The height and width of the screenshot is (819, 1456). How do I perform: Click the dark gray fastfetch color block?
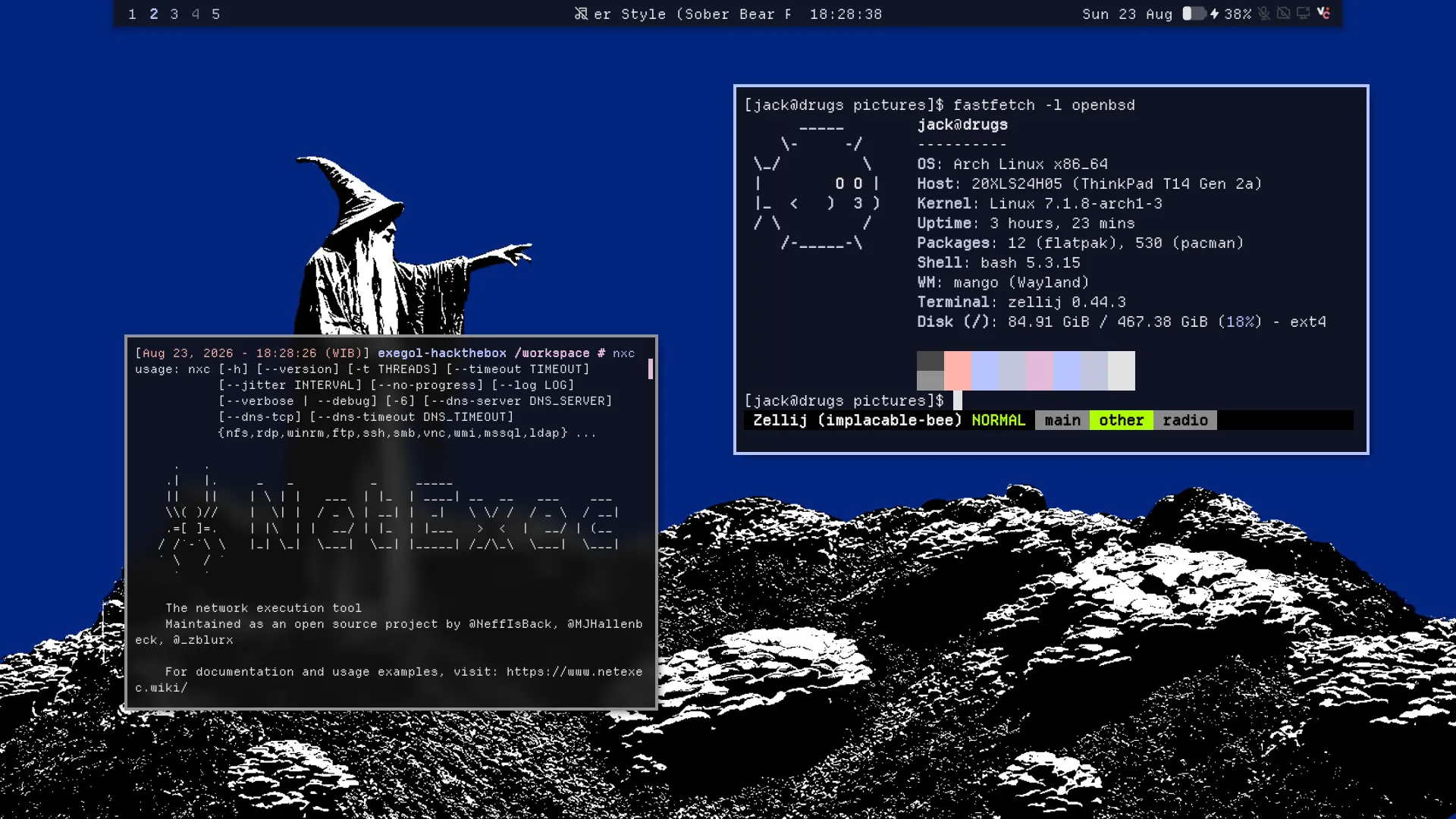[x=930, y=361]
